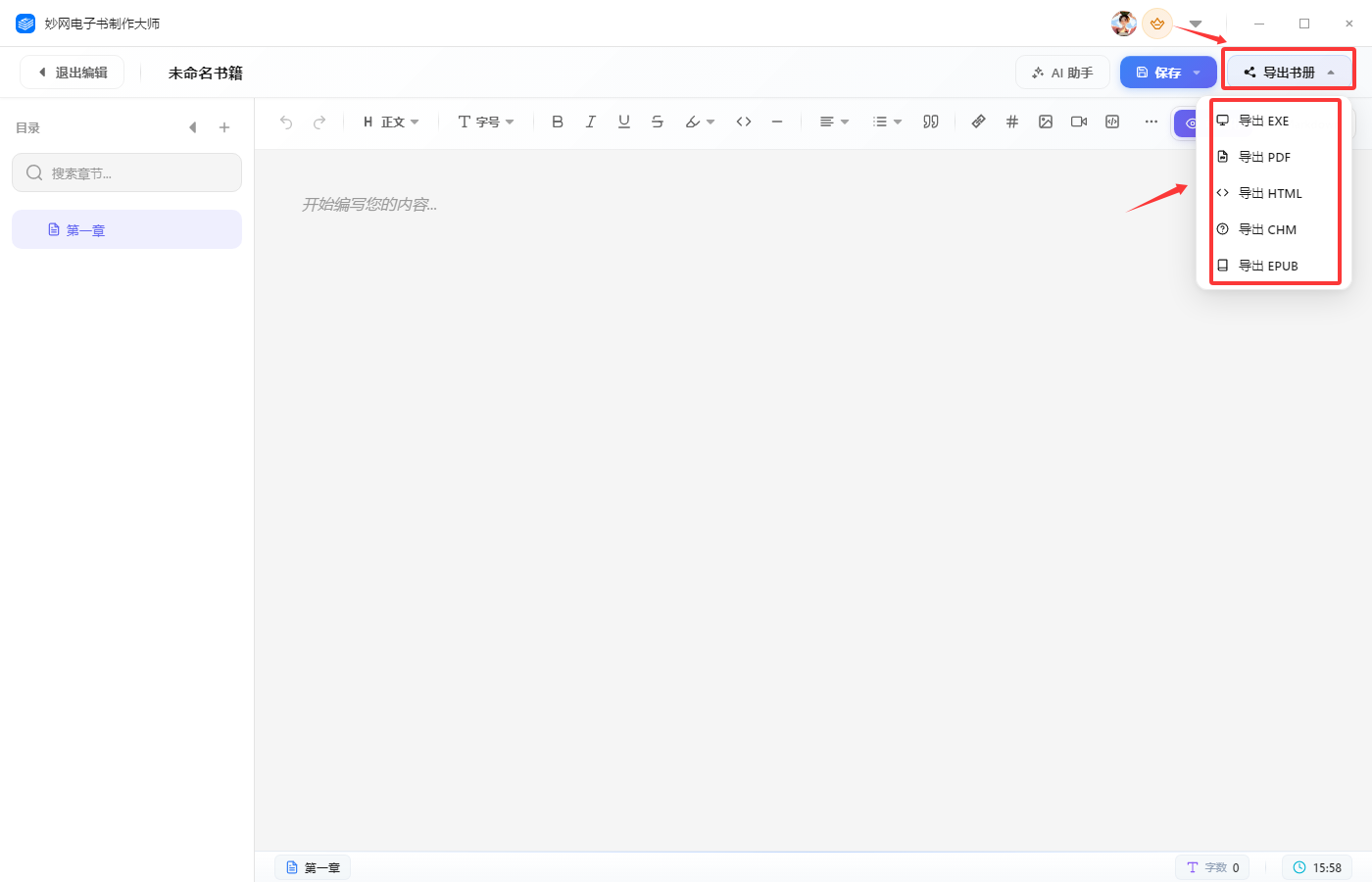Insert an inline code block
Screen dimensions: 1372x882
click(744, 122)
